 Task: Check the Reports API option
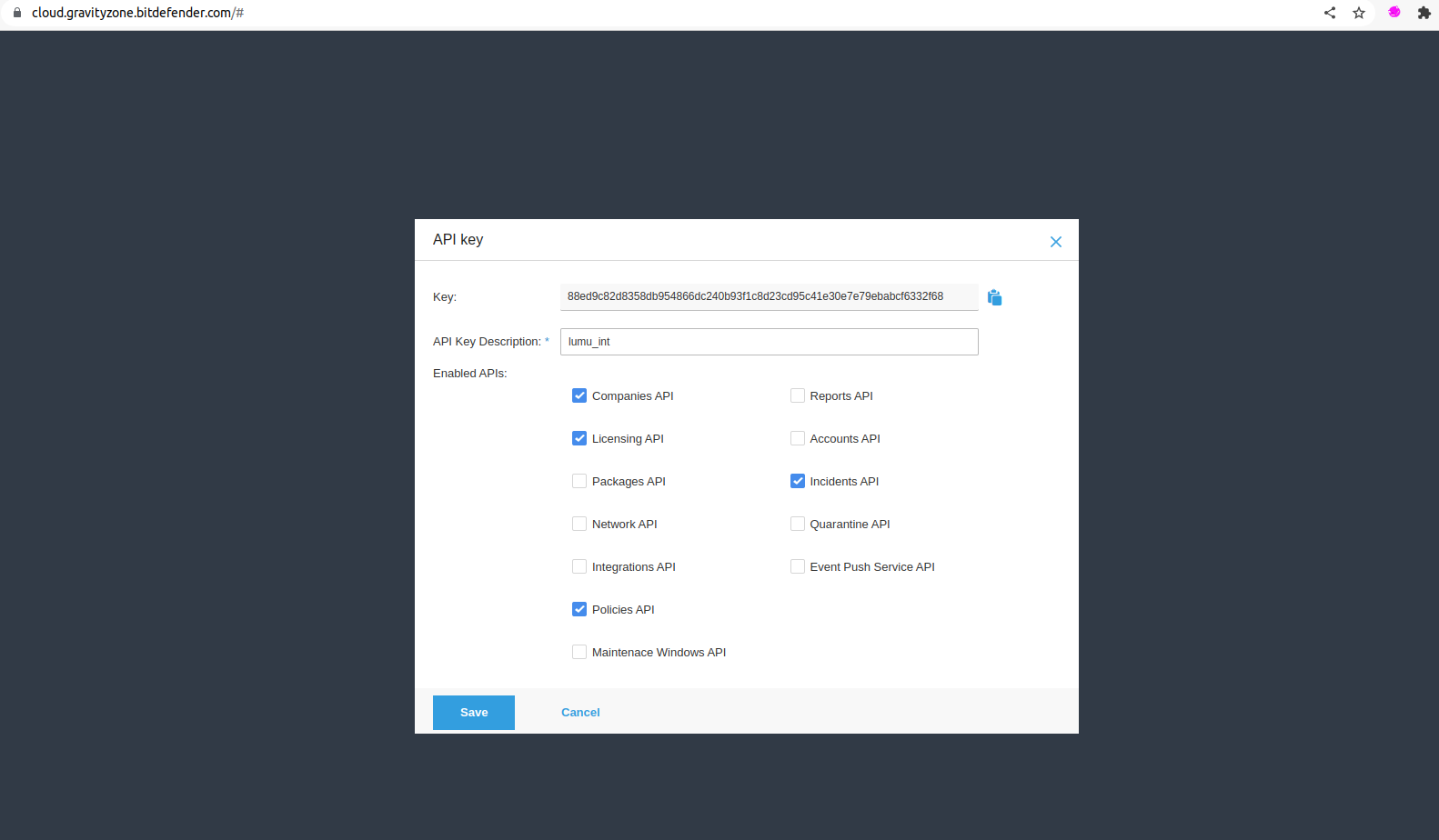click(x=798, y=395)
